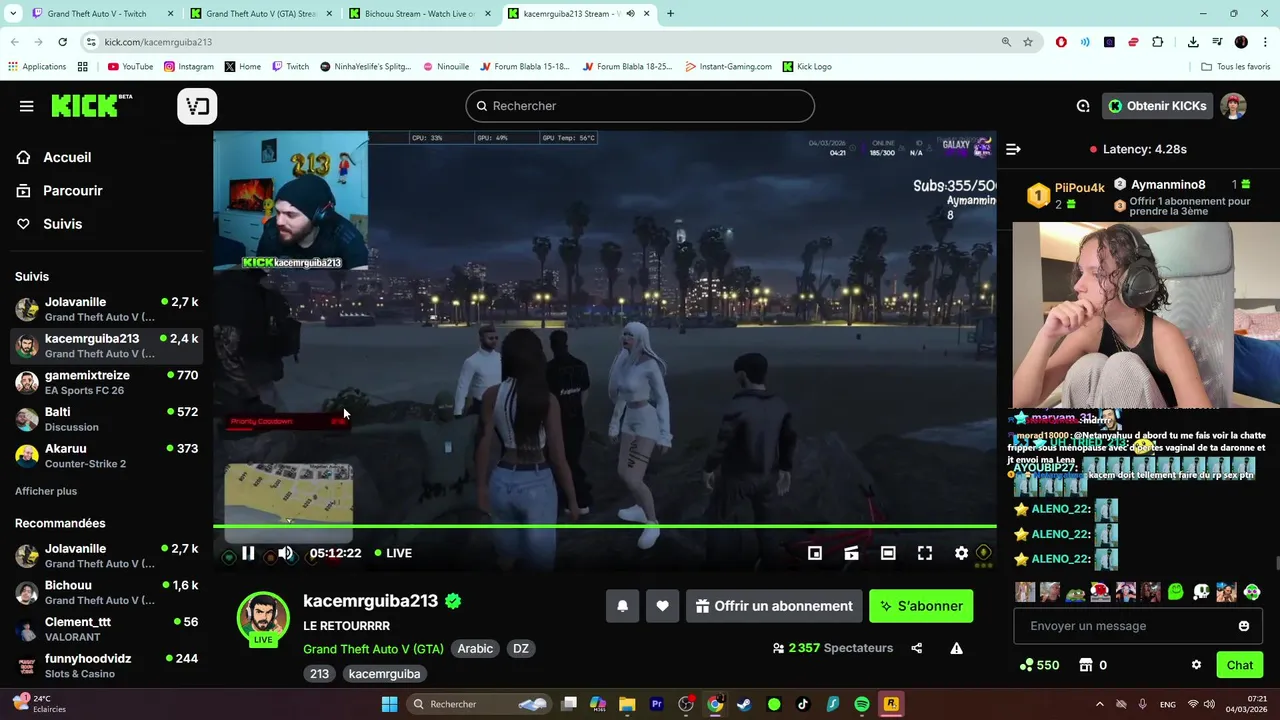The image size is (1280, 720).
Task: Open chat settings gear
Action: coord(1196,665)
